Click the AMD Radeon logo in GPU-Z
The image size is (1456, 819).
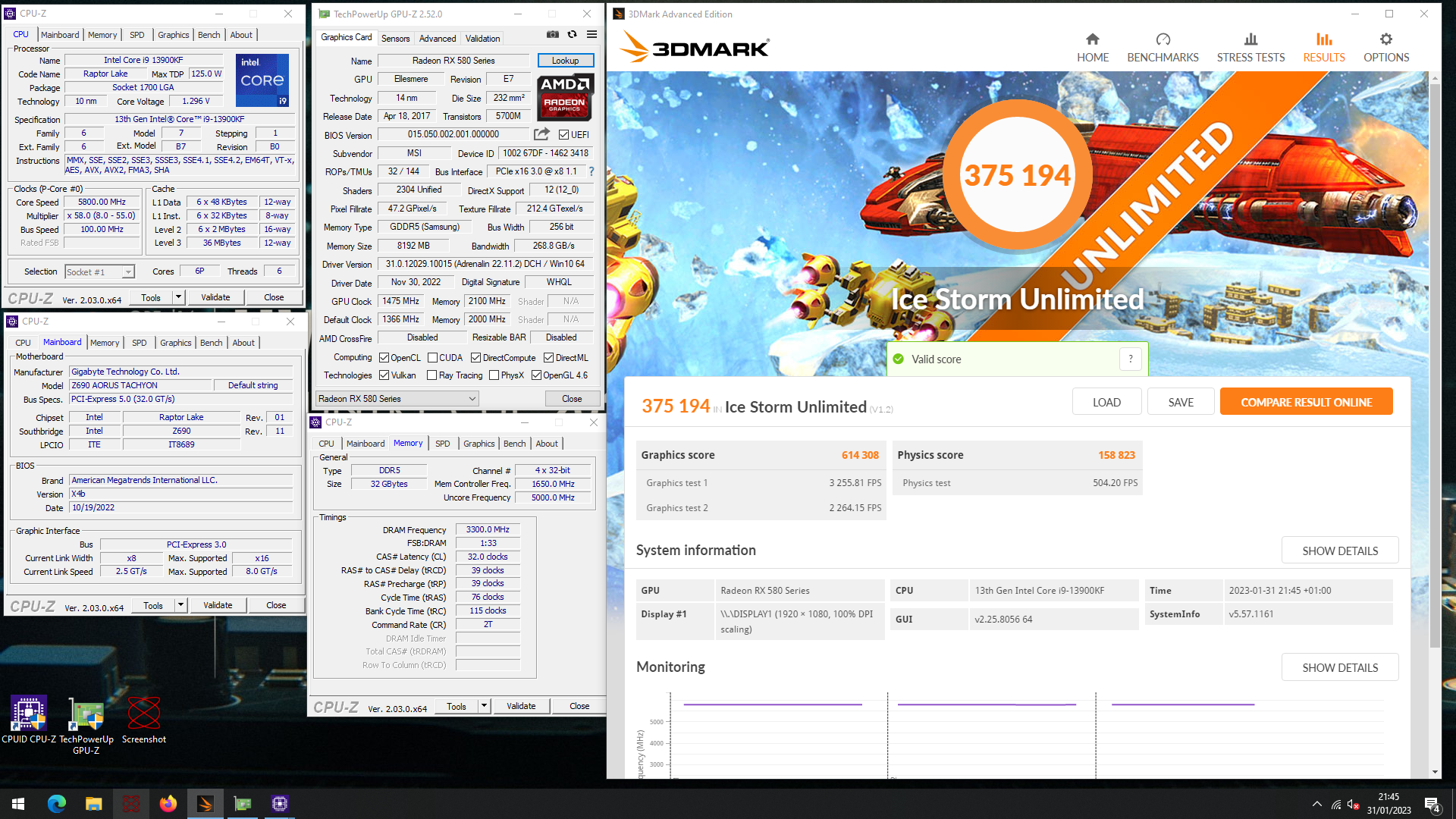point(565,98)
